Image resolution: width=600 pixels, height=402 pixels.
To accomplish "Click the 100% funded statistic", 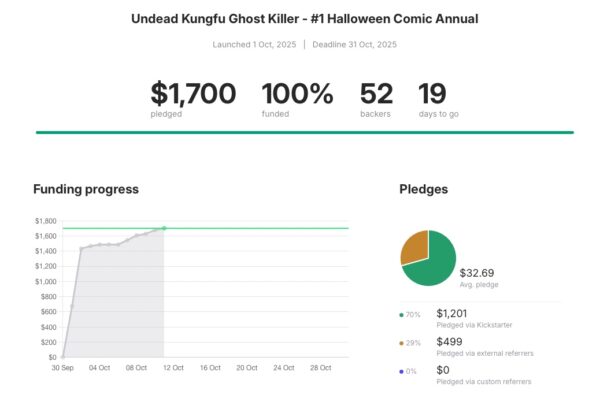I will pos(297,95).
